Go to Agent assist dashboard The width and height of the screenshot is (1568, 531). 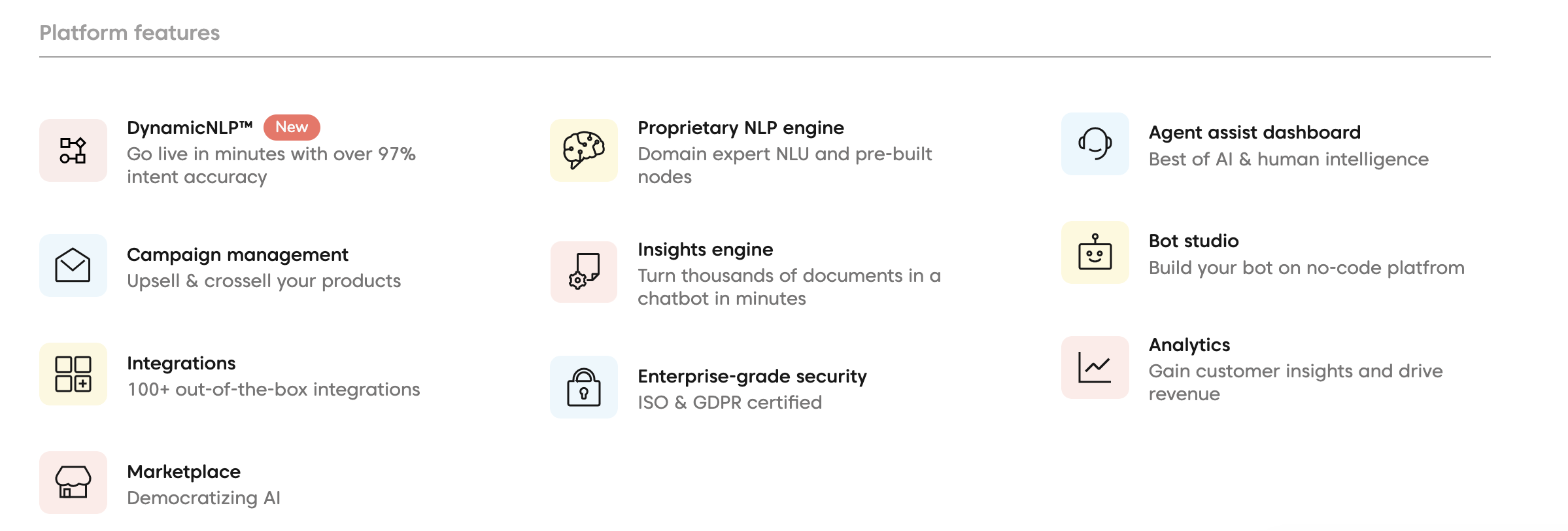[1255, 132]
